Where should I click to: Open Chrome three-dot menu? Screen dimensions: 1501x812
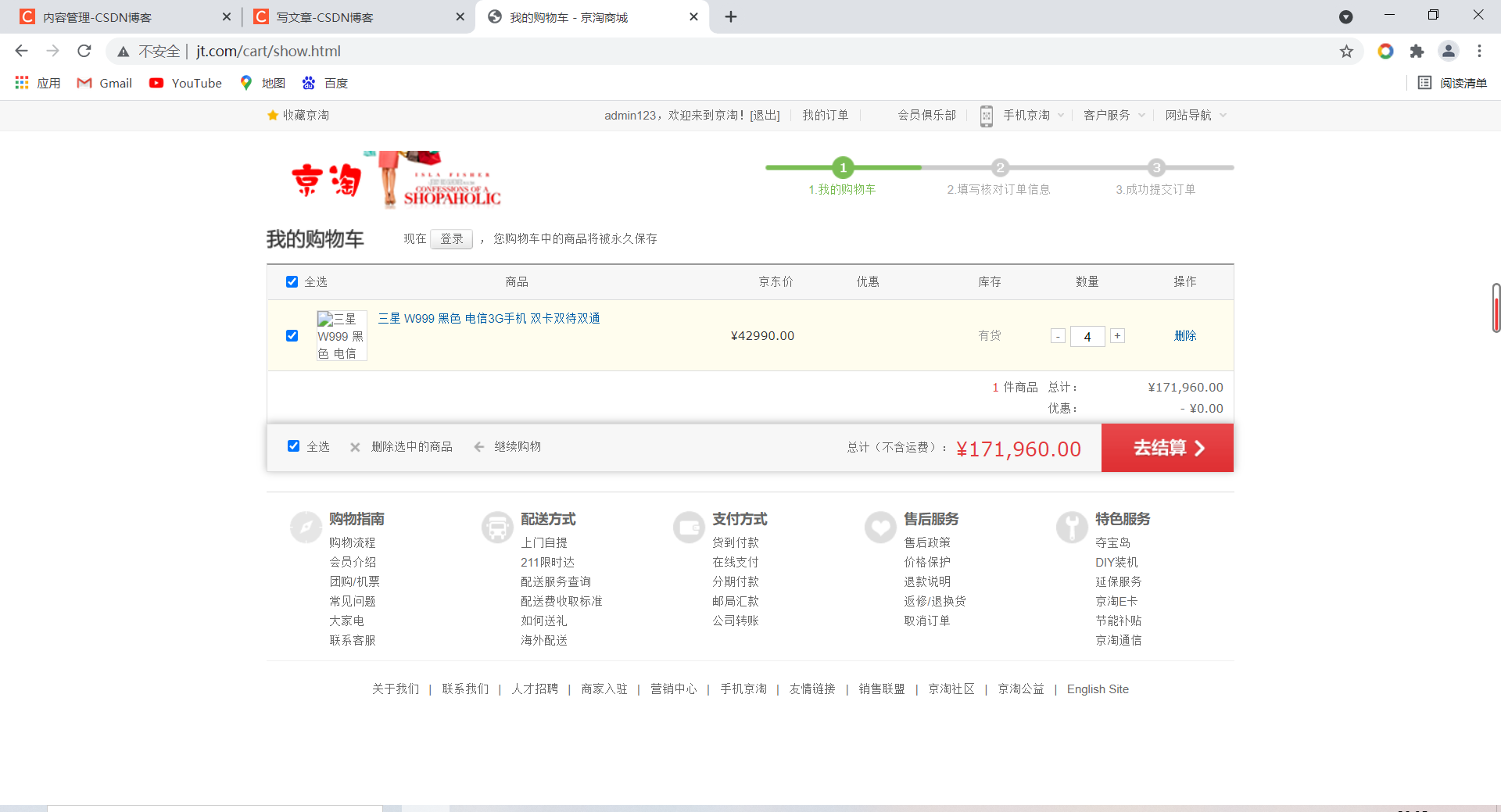click(x=1479, y=51)
